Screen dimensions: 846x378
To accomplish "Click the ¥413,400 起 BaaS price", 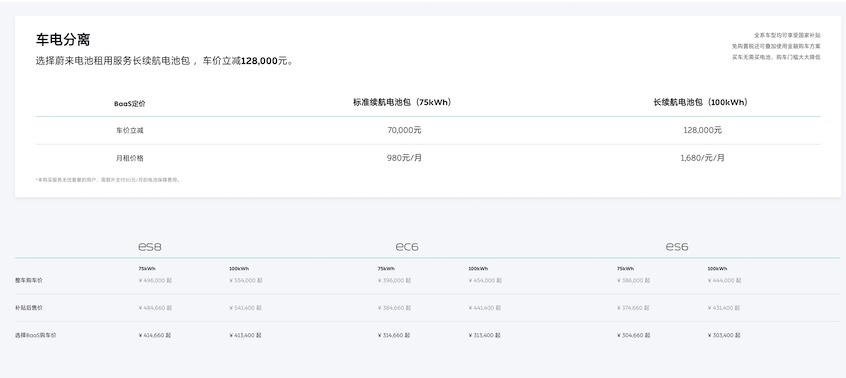I will 245,335.
